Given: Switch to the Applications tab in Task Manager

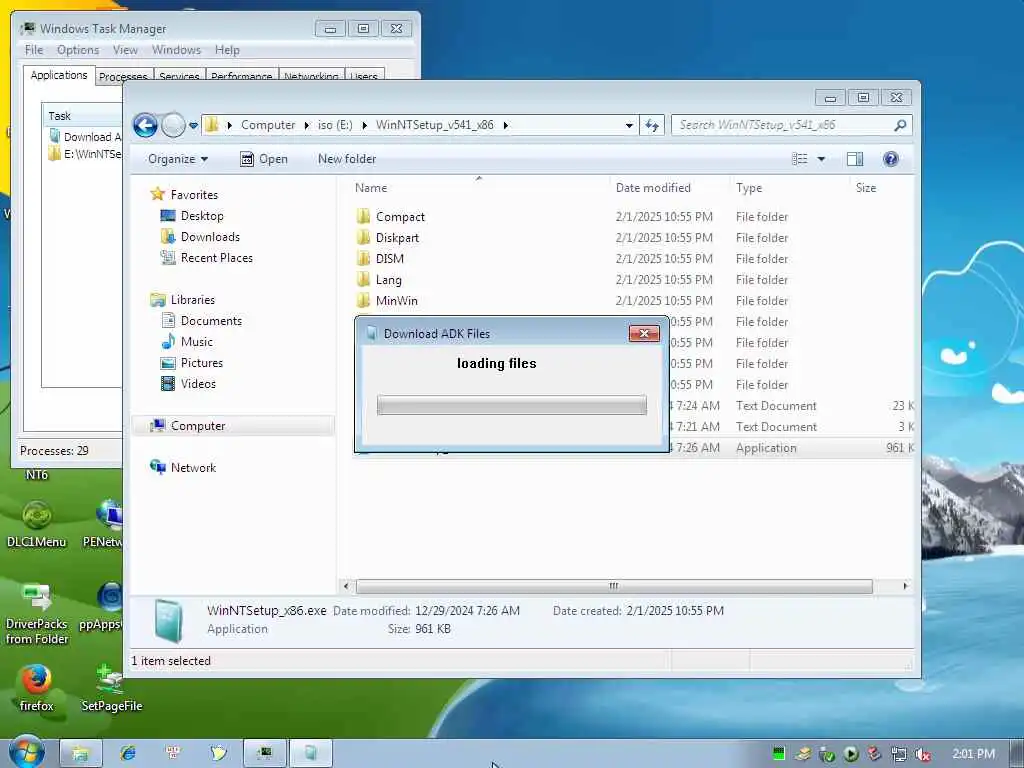Looking at the screenshot, I should coord(59,75).
